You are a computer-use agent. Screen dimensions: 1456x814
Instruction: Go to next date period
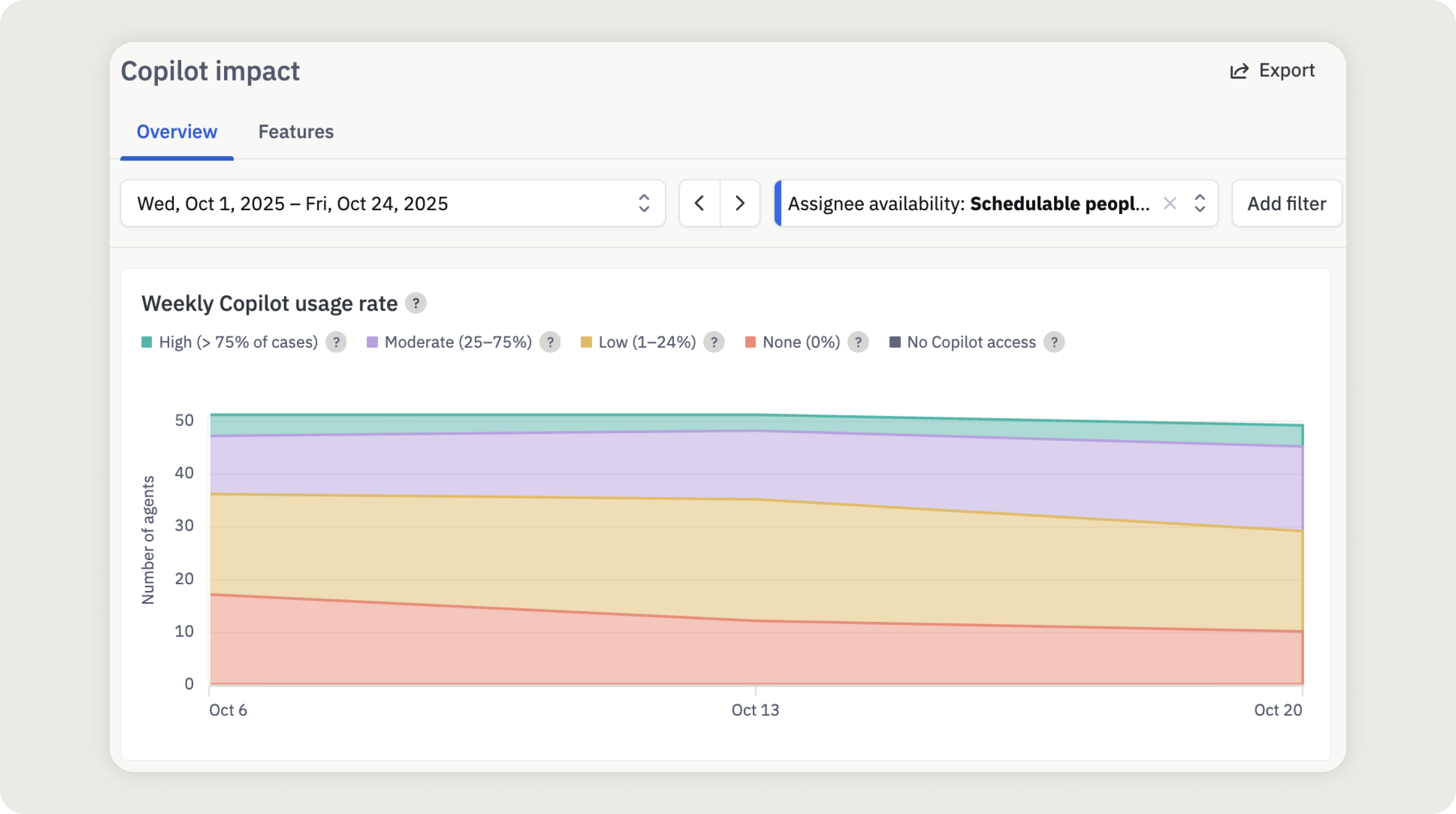[x=739, y=203]
